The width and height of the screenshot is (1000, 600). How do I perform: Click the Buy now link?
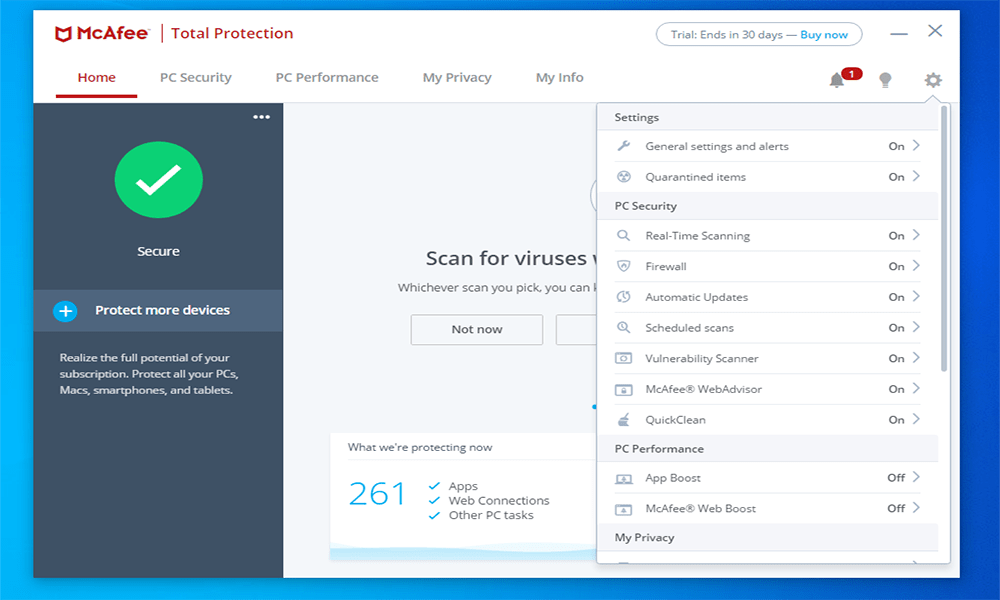[x=824, y=35]
